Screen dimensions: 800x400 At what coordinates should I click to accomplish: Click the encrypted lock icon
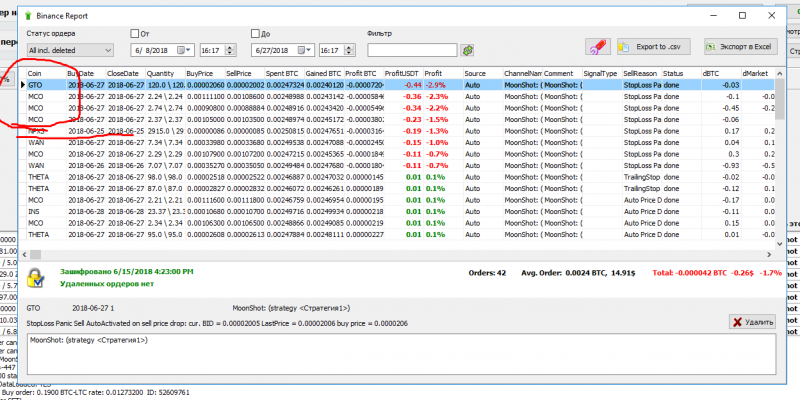[35, 276]
